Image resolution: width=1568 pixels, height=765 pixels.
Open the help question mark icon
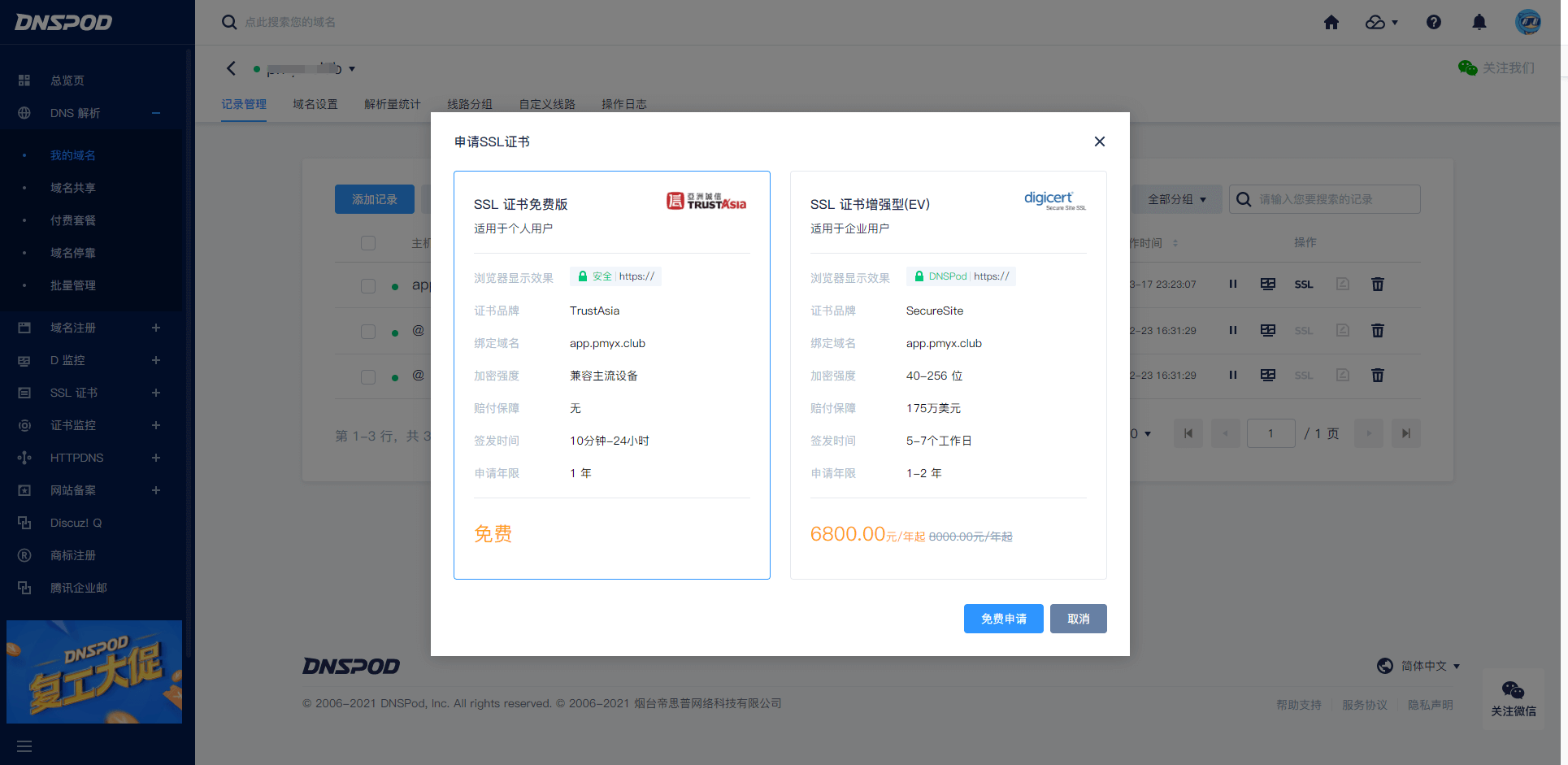[x=1434, y=23]
